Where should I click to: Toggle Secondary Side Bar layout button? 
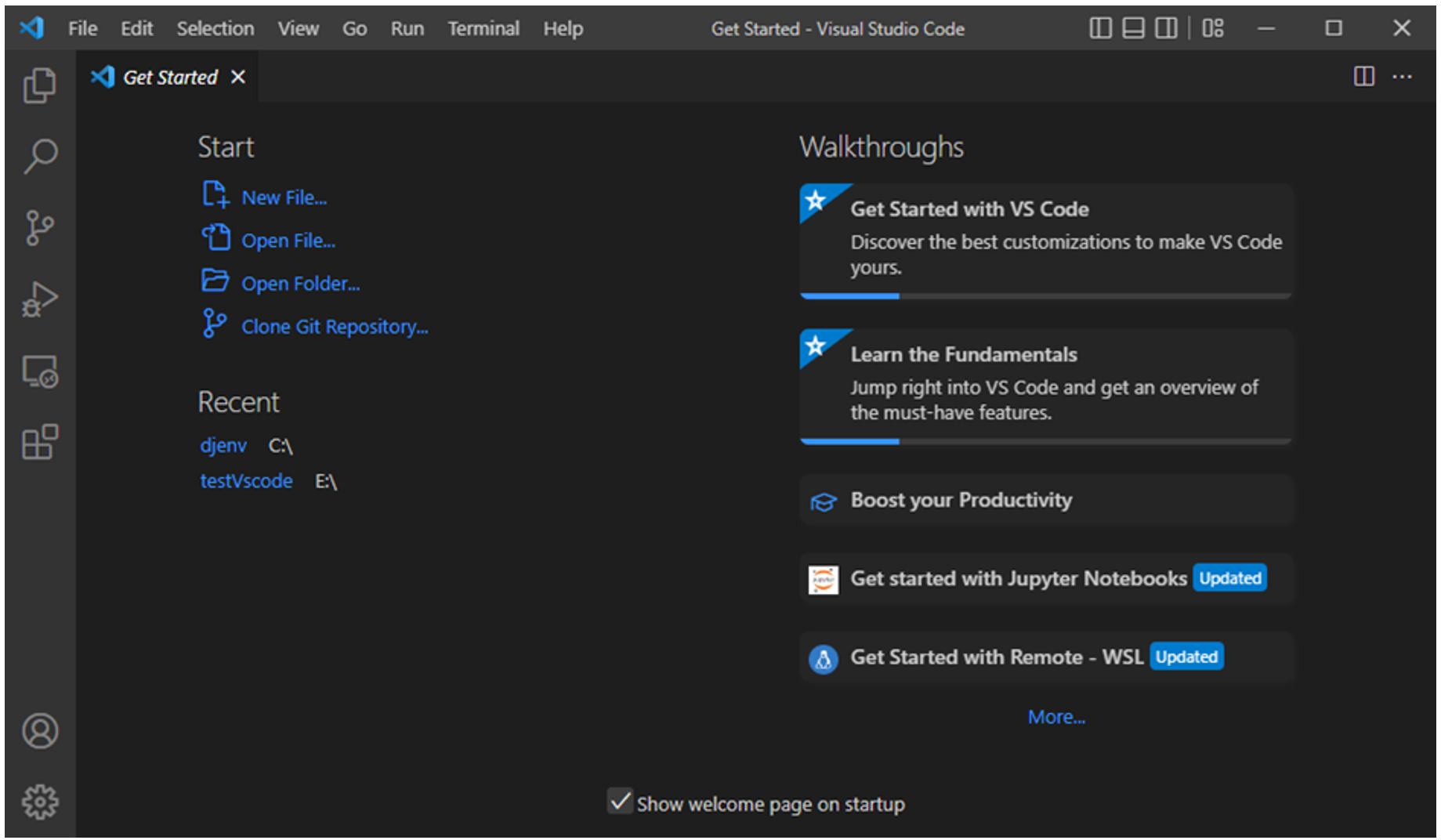coord(1166,29)
